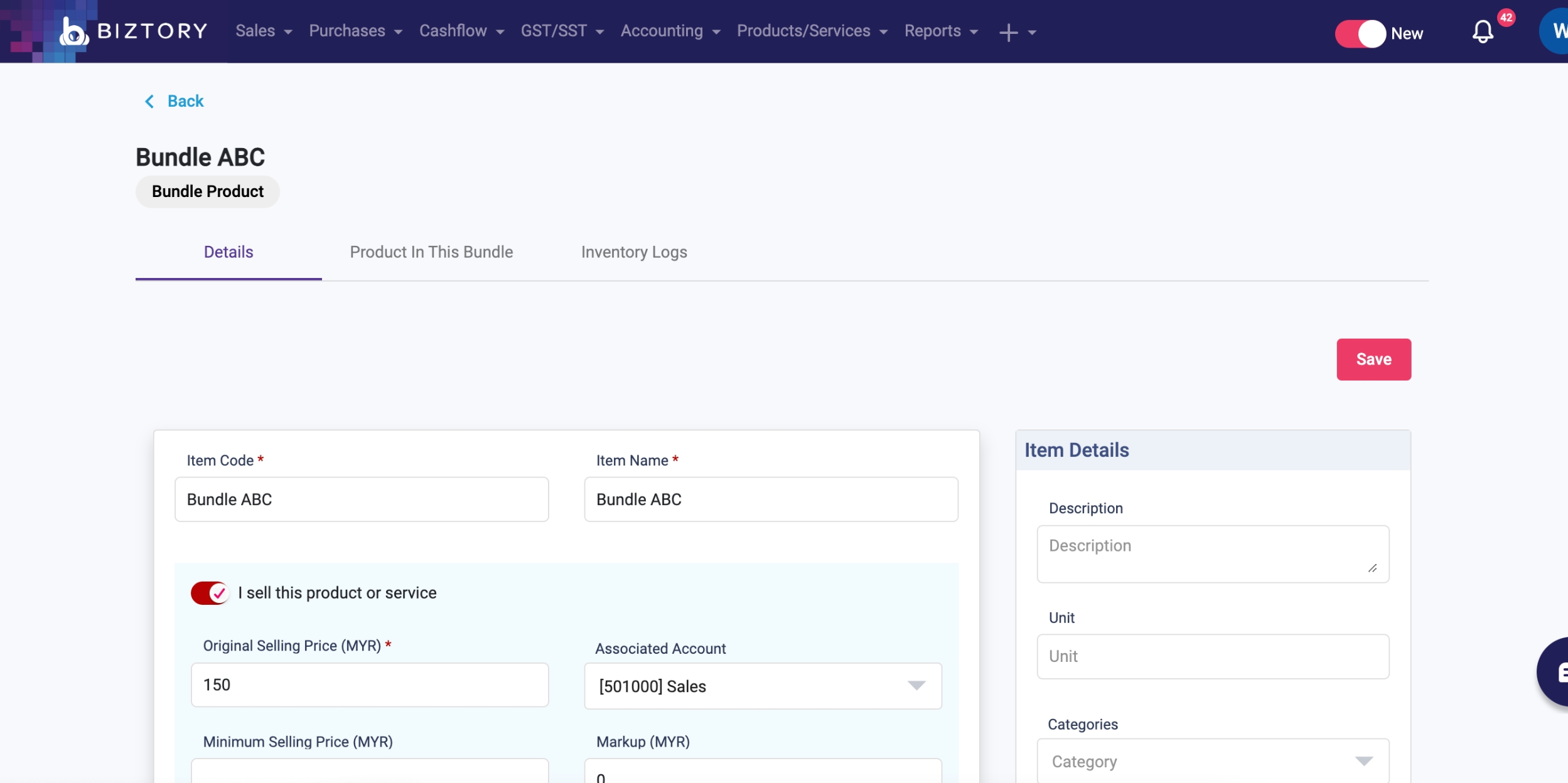Click the Original Selling Price field
Screen dimensions: 1568x783
tap(369, 684)
